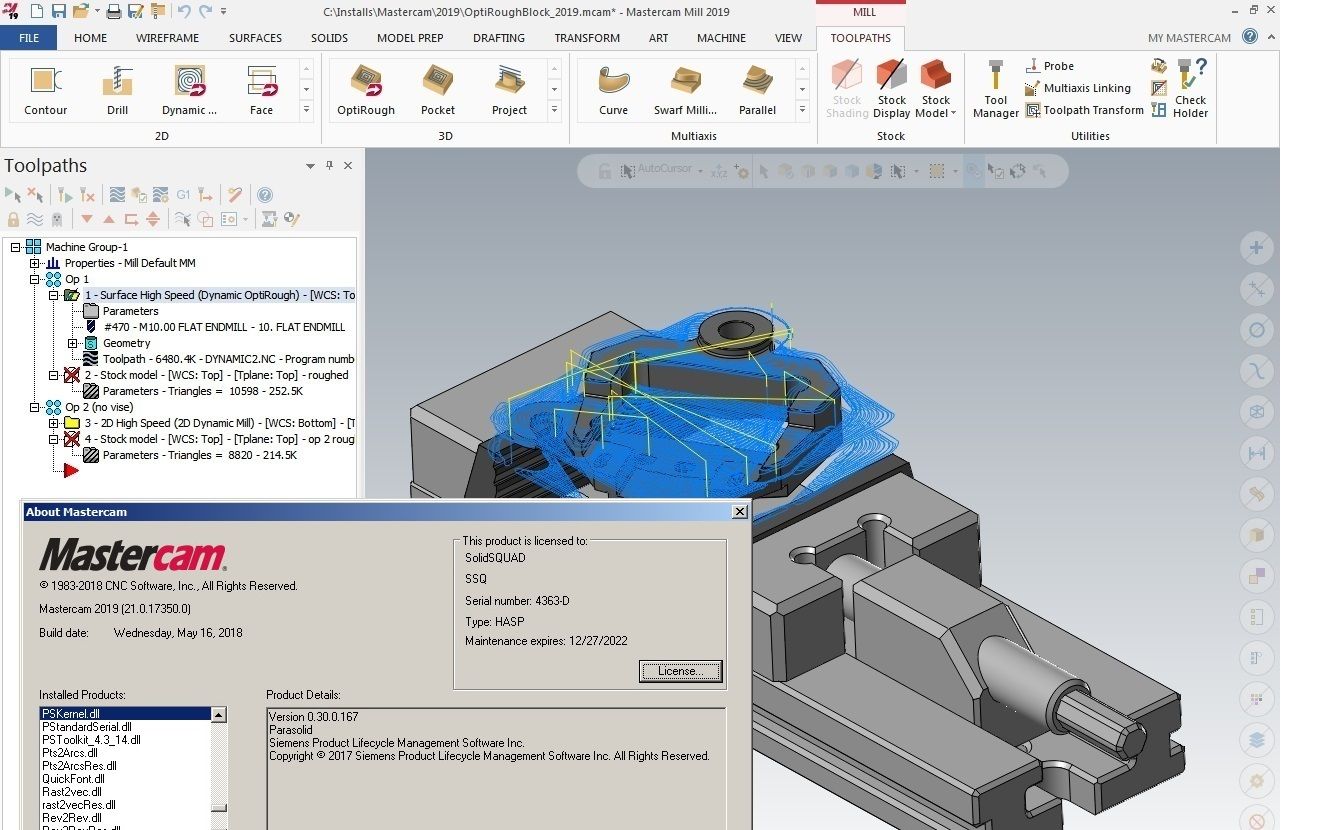Create an OptiRough 3D toolpath
Viewport: 1328px width, 830px height.
coord(366,89)
